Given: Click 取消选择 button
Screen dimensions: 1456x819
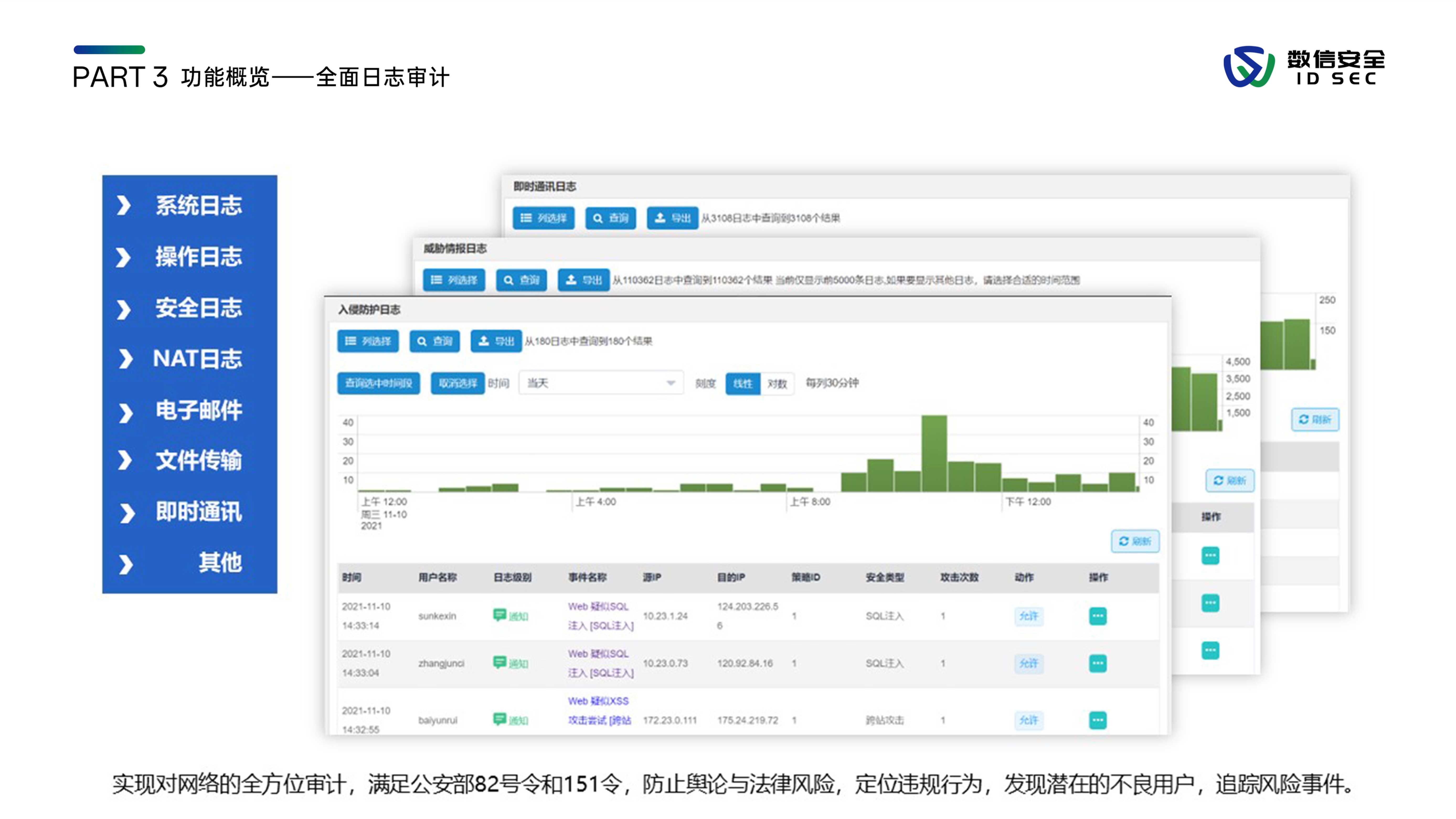Looking at the screenshot, I should pos(457,383).
